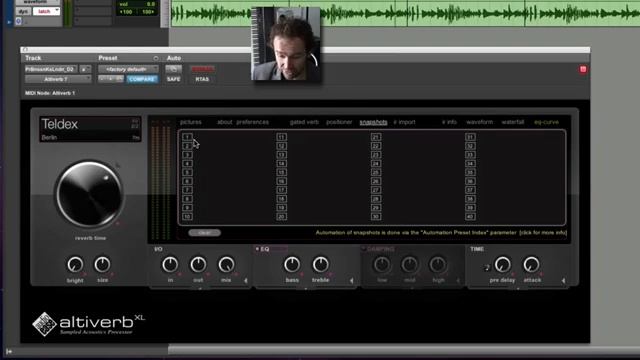
Task: Select snapshot slot 3
Action: 187,155
